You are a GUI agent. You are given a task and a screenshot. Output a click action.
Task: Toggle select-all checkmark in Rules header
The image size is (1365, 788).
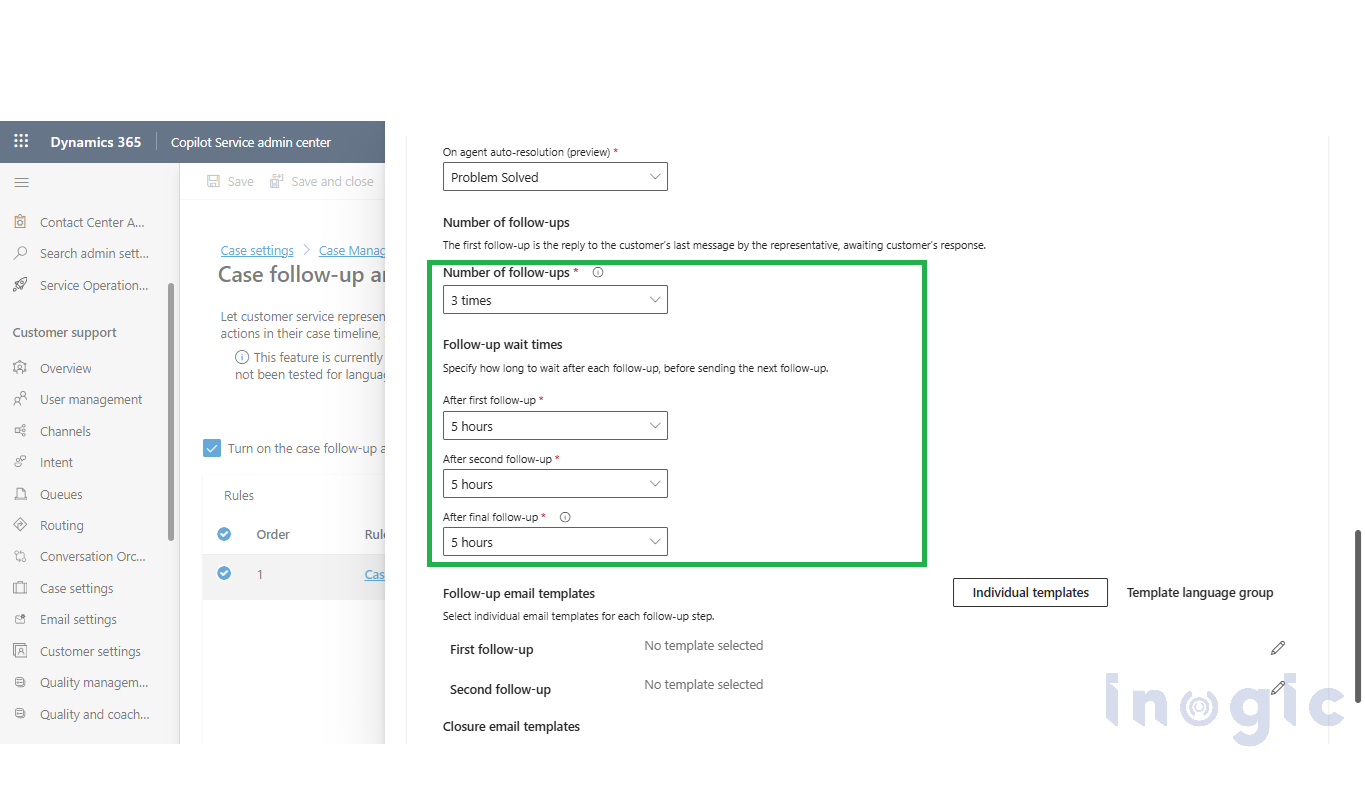[224, 534]
